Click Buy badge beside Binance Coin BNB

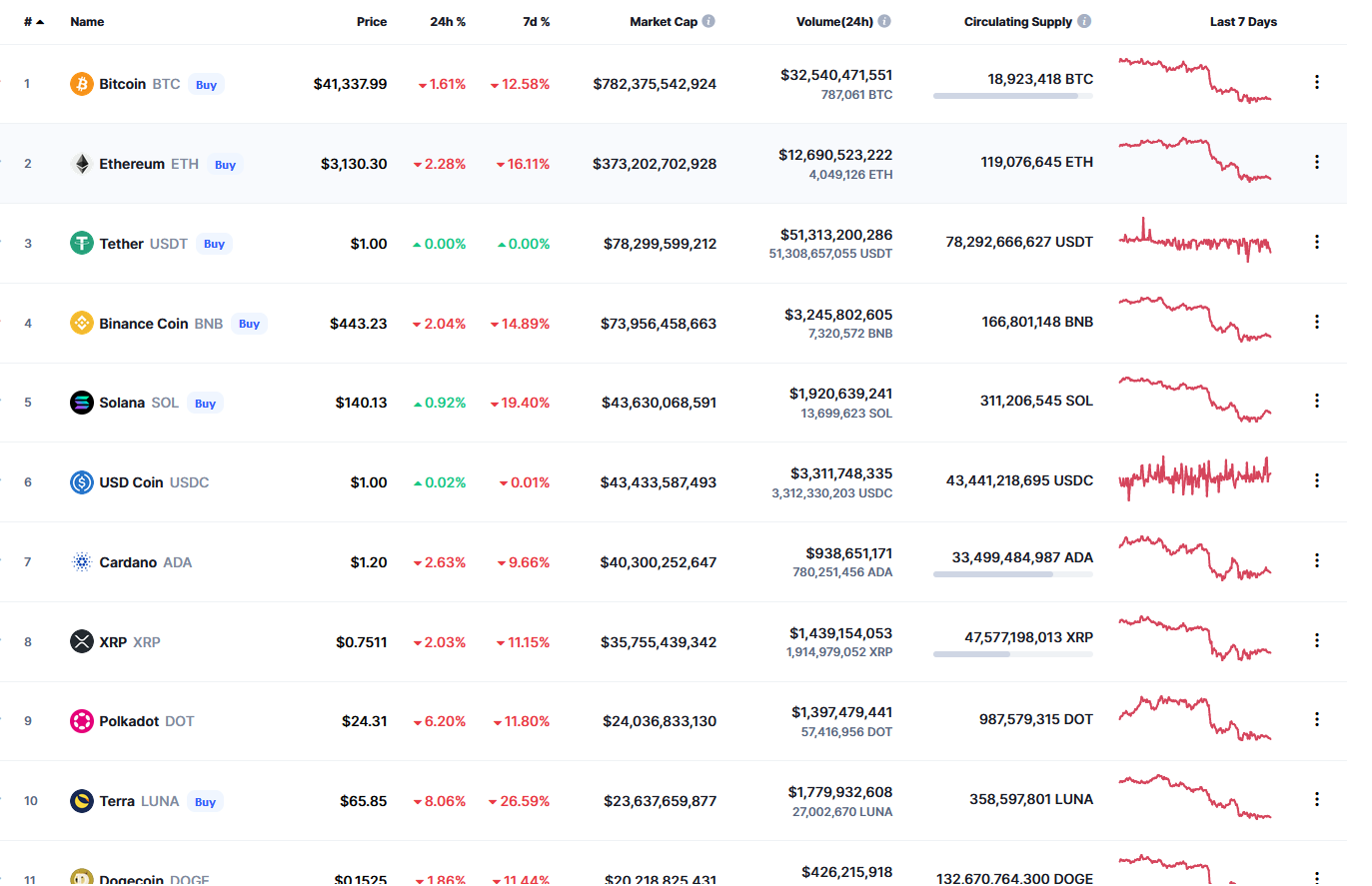(x=249, y=324)
